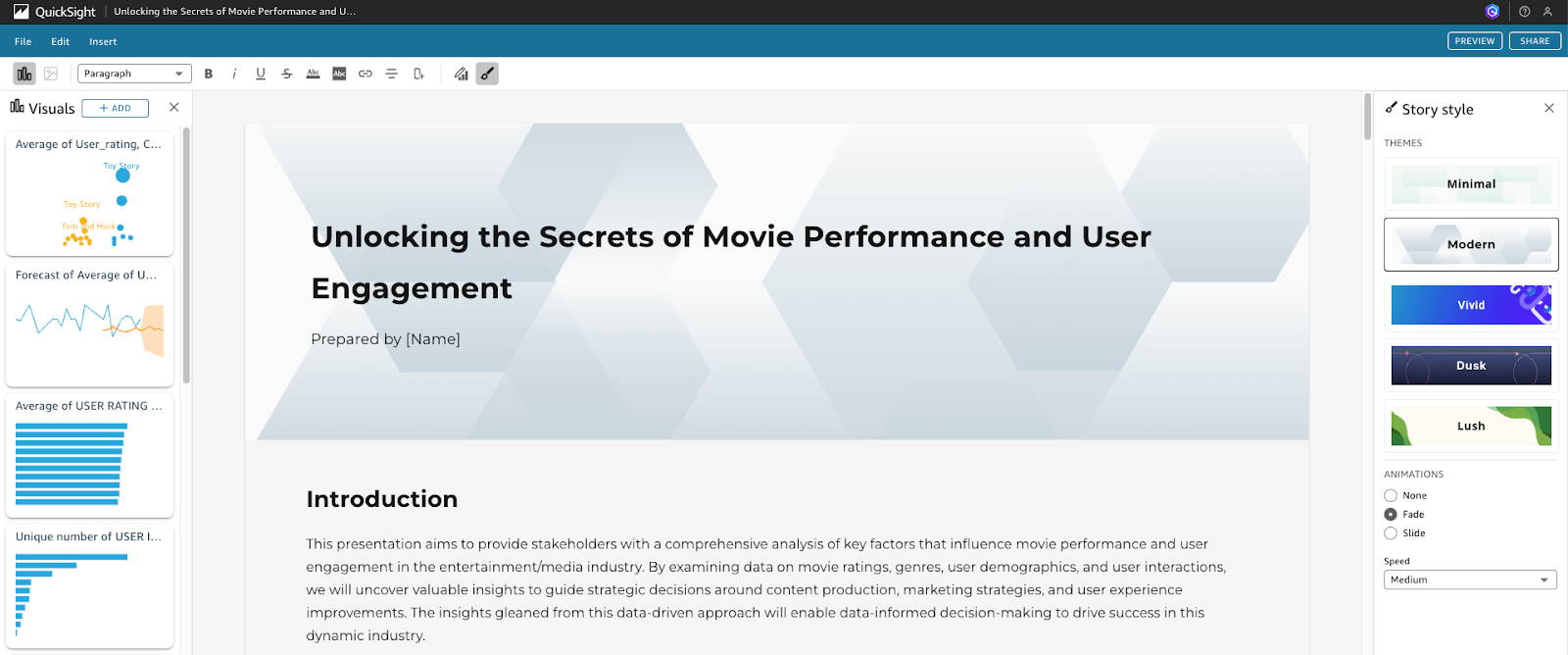Image resolution: width=1568 pixels, height=655 pixels.
Task: Select the Dusk theme
Action: 1471,366
